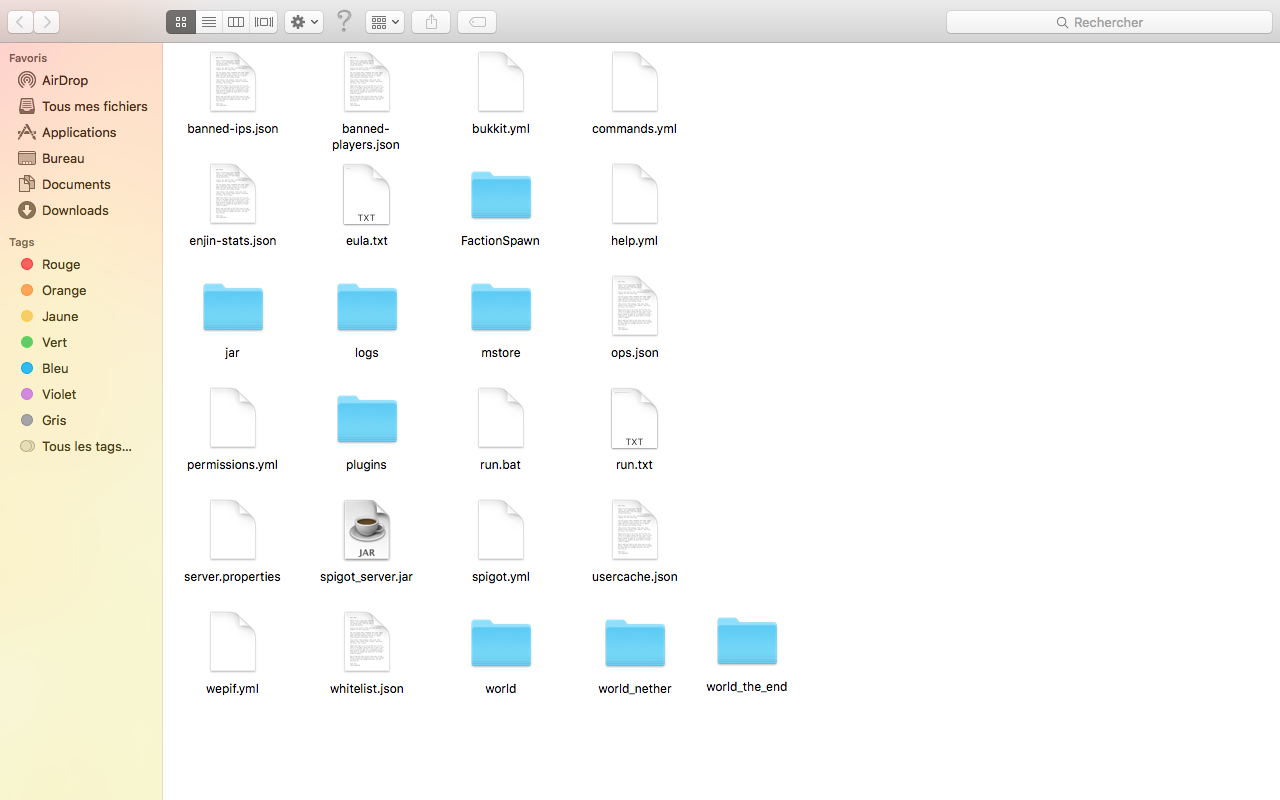This screenshot has height=800, width=1280.
Task: Select the bukkit.yml file icon
Action: coord(501,82)
